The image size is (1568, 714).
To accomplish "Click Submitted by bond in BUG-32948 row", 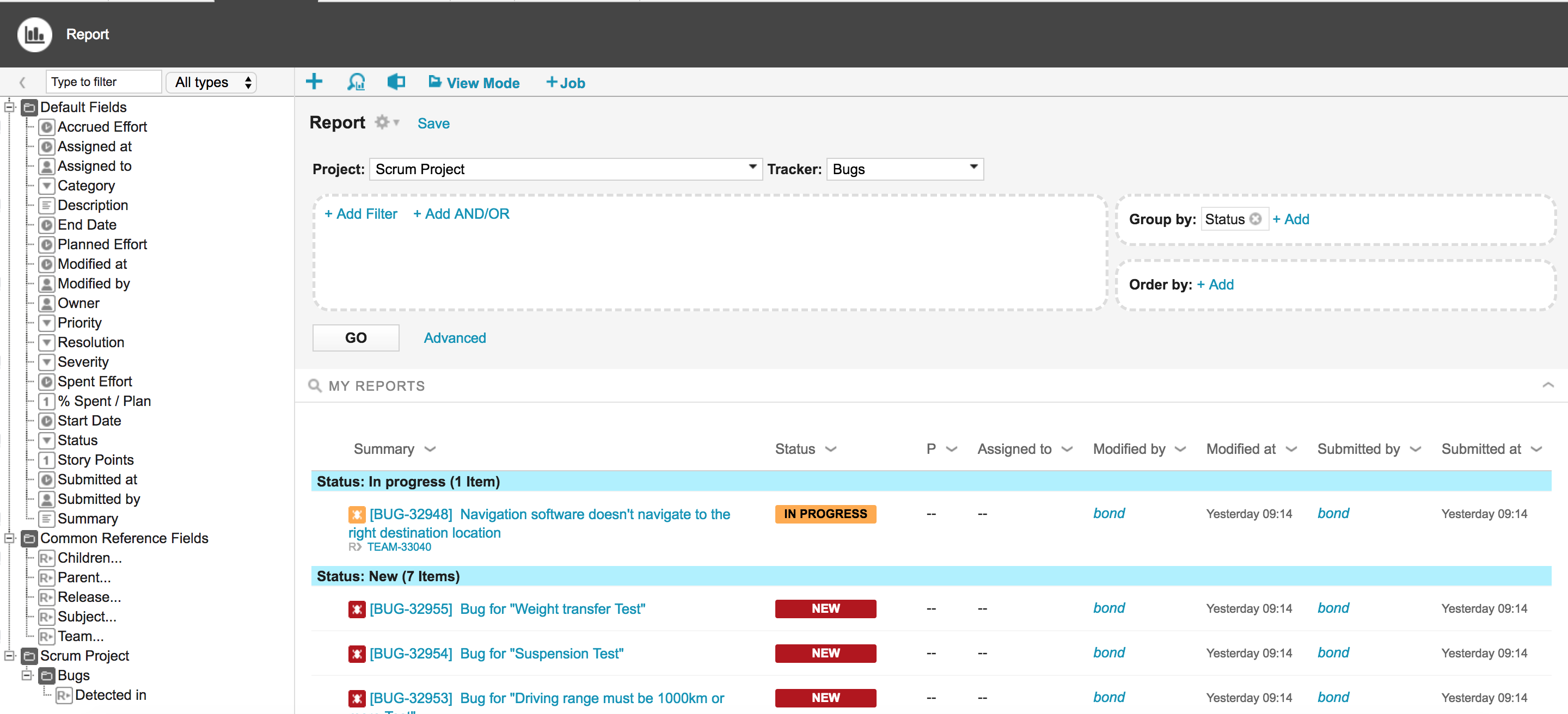I will [1333, 514].
